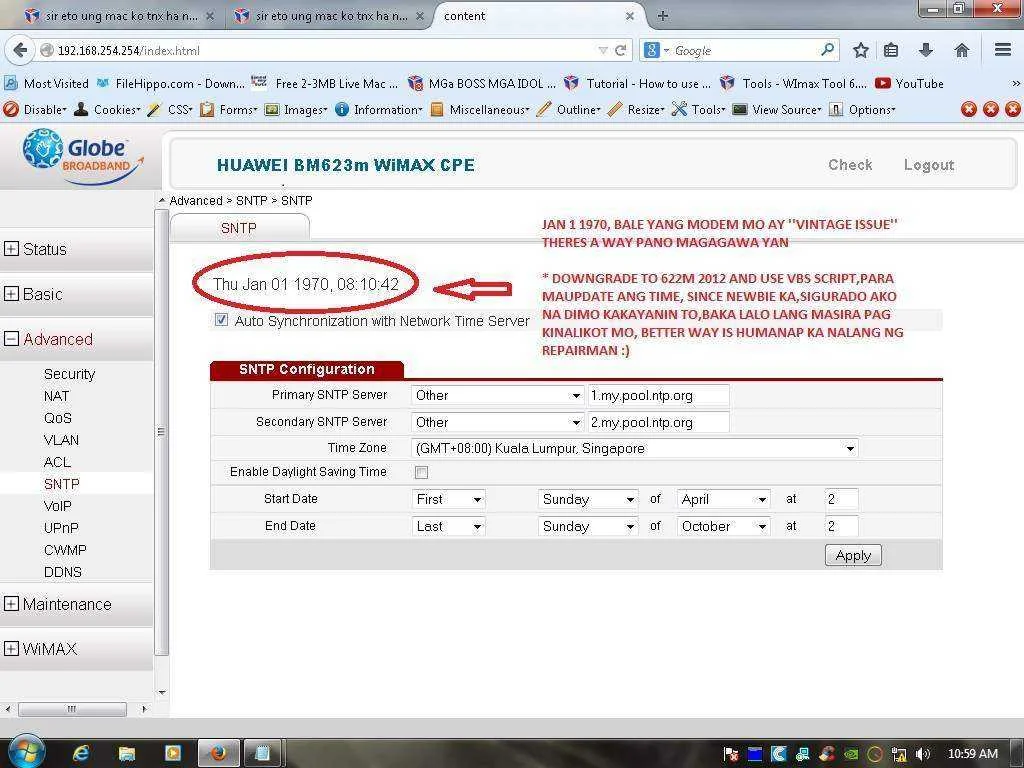
Task: Open the Security submenu item
Action: pos(69,374)
